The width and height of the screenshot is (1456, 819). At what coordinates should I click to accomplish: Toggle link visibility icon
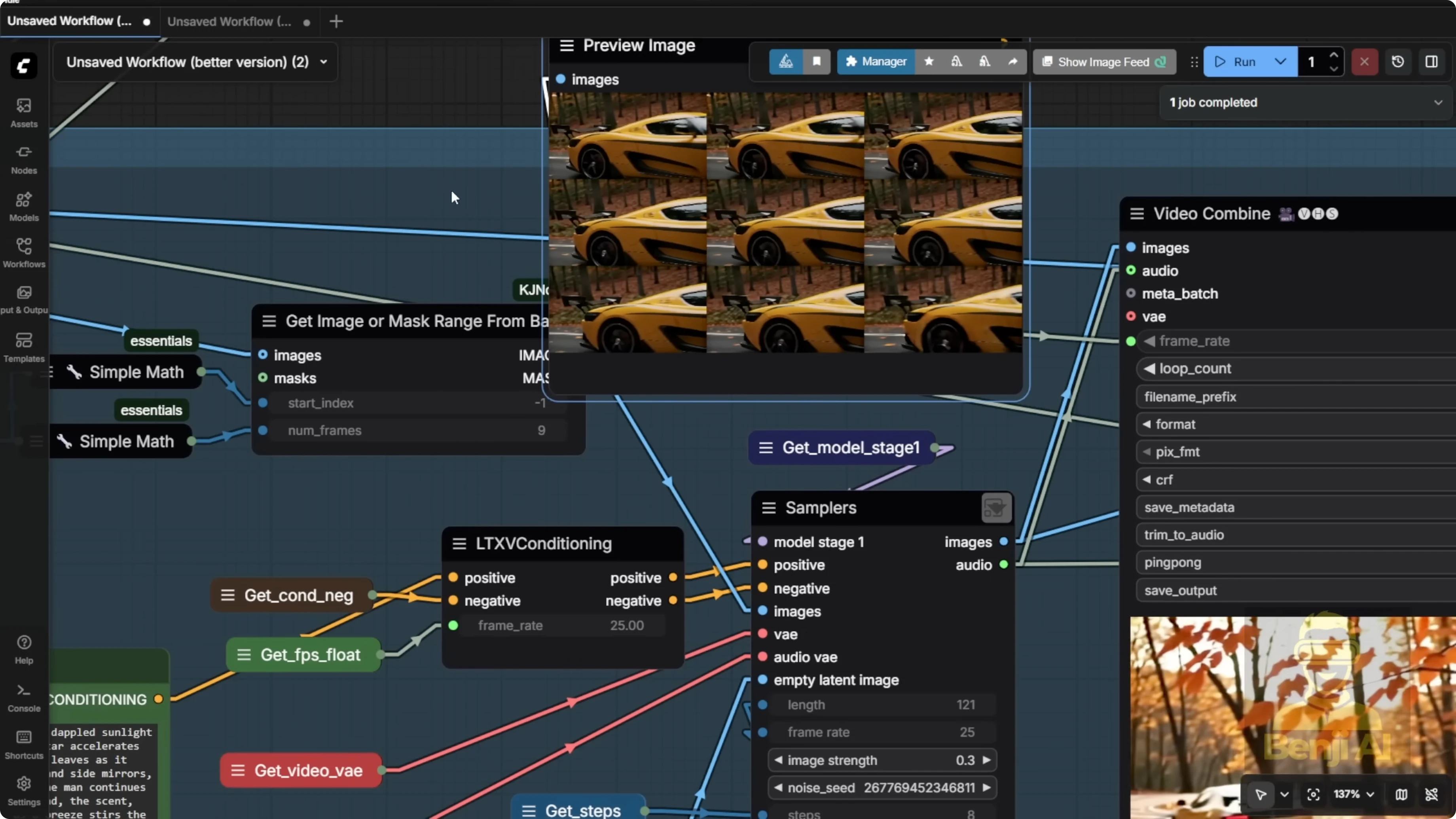(x=1431, y=794)
